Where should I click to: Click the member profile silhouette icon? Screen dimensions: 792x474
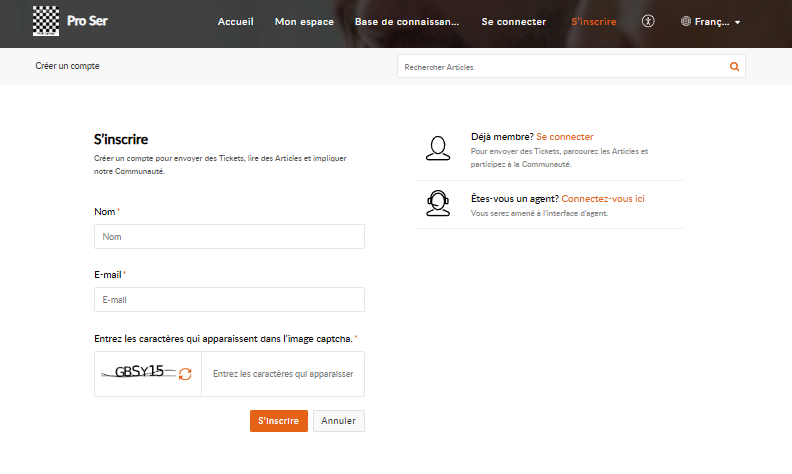(437, 147)
